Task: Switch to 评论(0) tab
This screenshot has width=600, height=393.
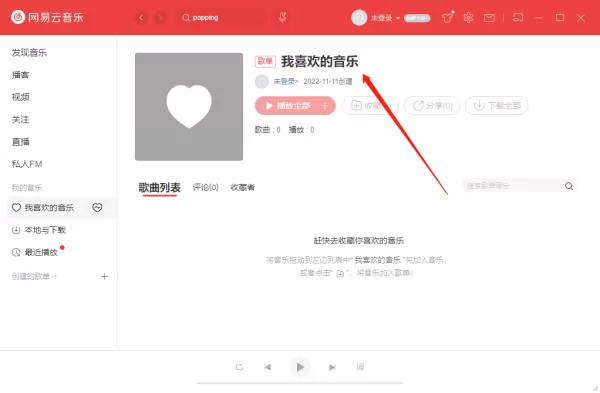Action: (205, 187)
